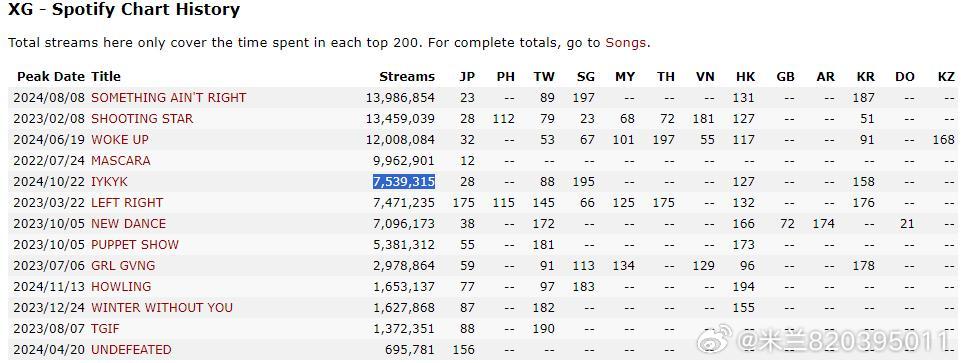961x363 pixels.
Task: Click the Weibo logo in the watermark
Action: pyautogui.click(x=714, y=337)
